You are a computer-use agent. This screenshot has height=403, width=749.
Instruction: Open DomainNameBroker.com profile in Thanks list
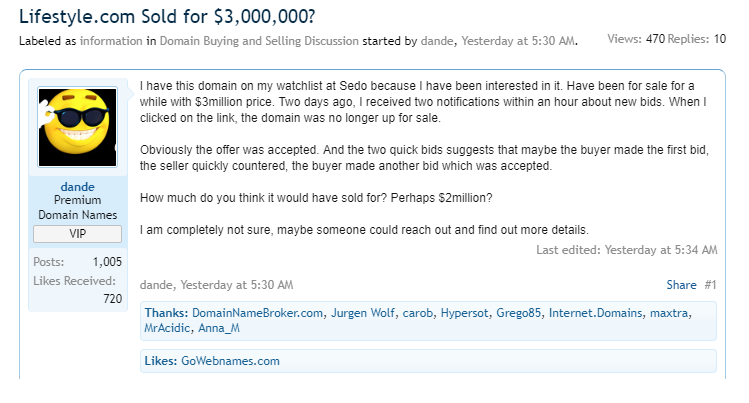tap(257, 313)
